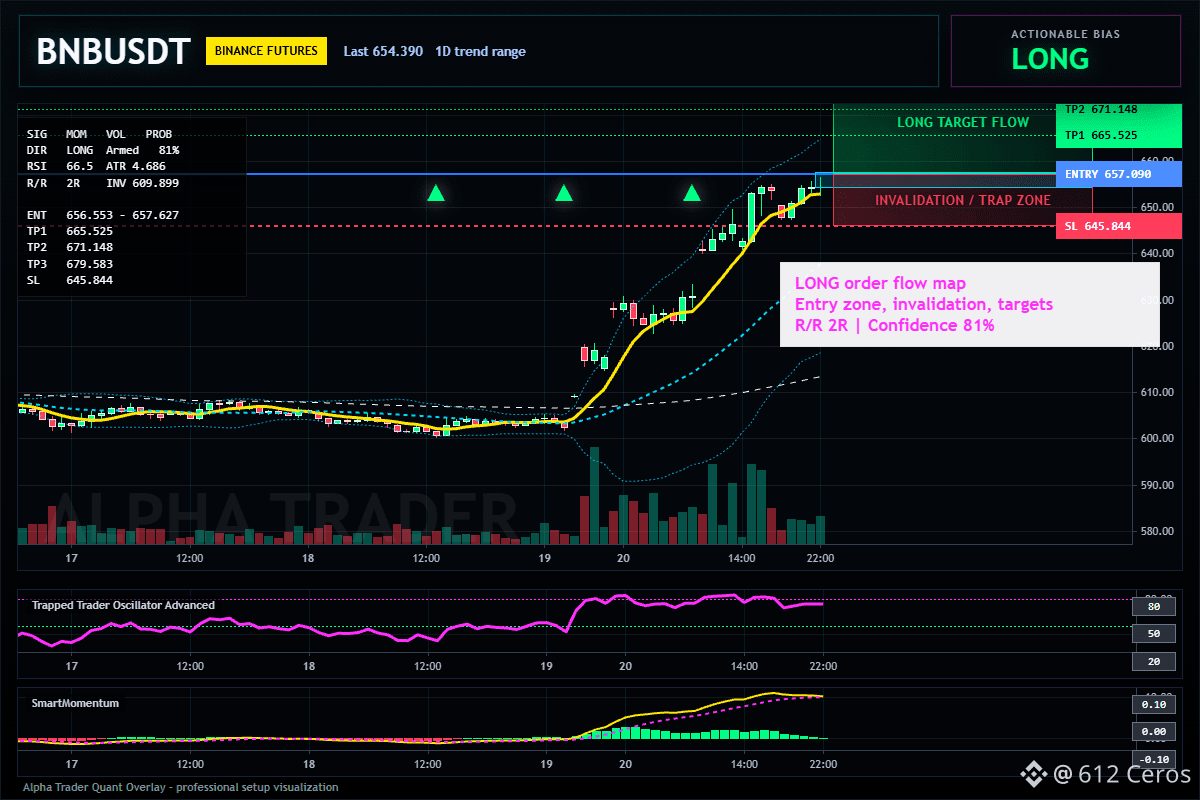Click the LONG order flow map annotation
The height and width of the screenshot is (800, 1200).
[x=880, y=283]
